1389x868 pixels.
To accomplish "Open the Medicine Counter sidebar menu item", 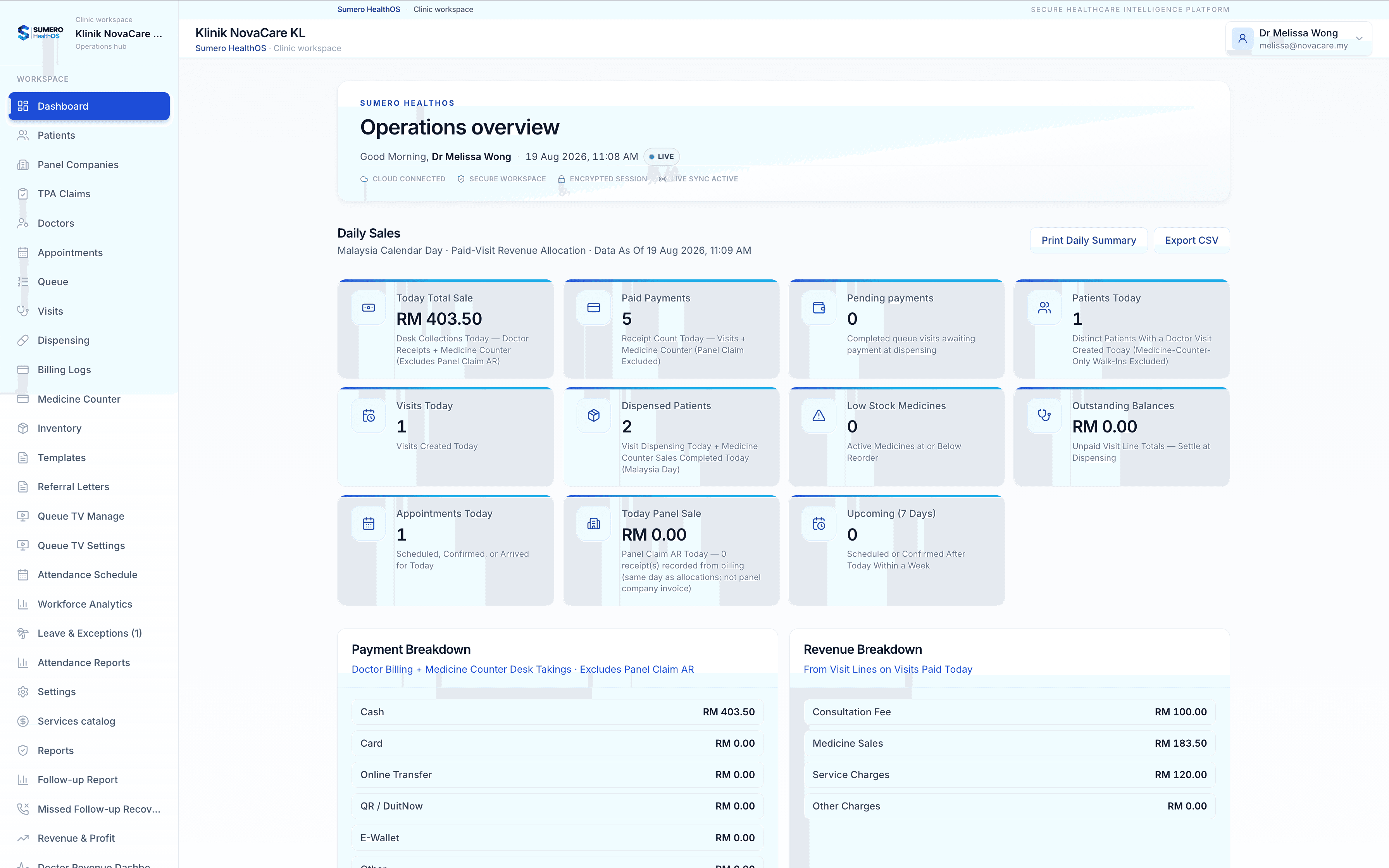I will point(89,399).
